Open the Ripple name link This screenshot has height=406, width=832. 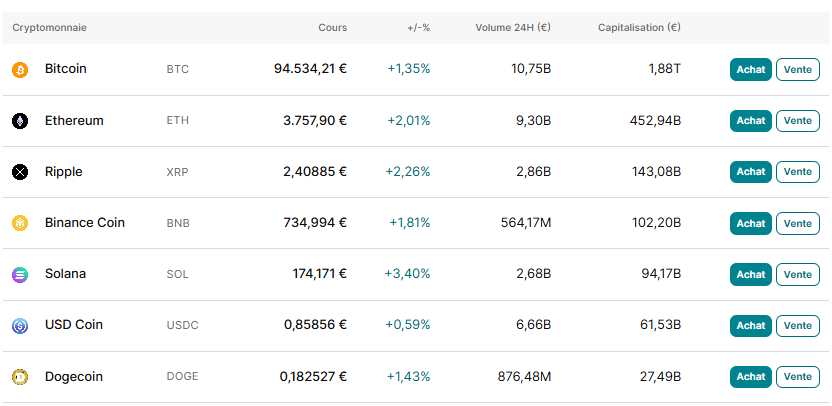(x=64, y=172)
